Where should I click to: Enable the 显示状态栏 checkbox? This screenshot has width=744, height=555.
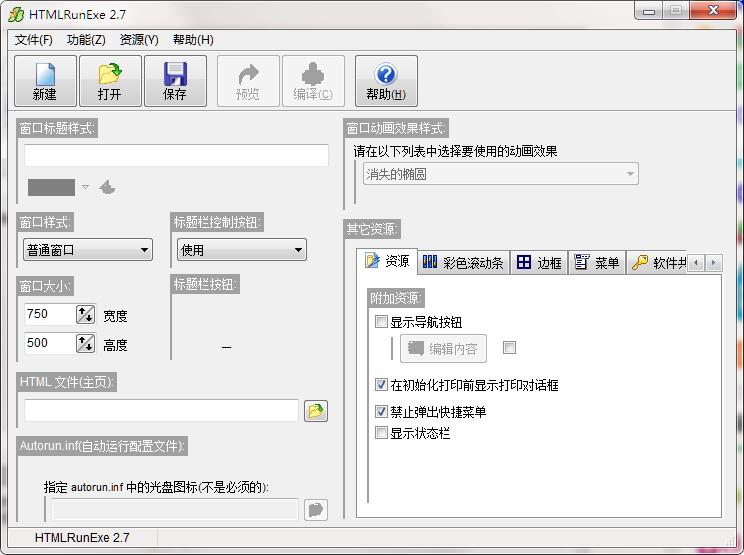click(381, 433)
